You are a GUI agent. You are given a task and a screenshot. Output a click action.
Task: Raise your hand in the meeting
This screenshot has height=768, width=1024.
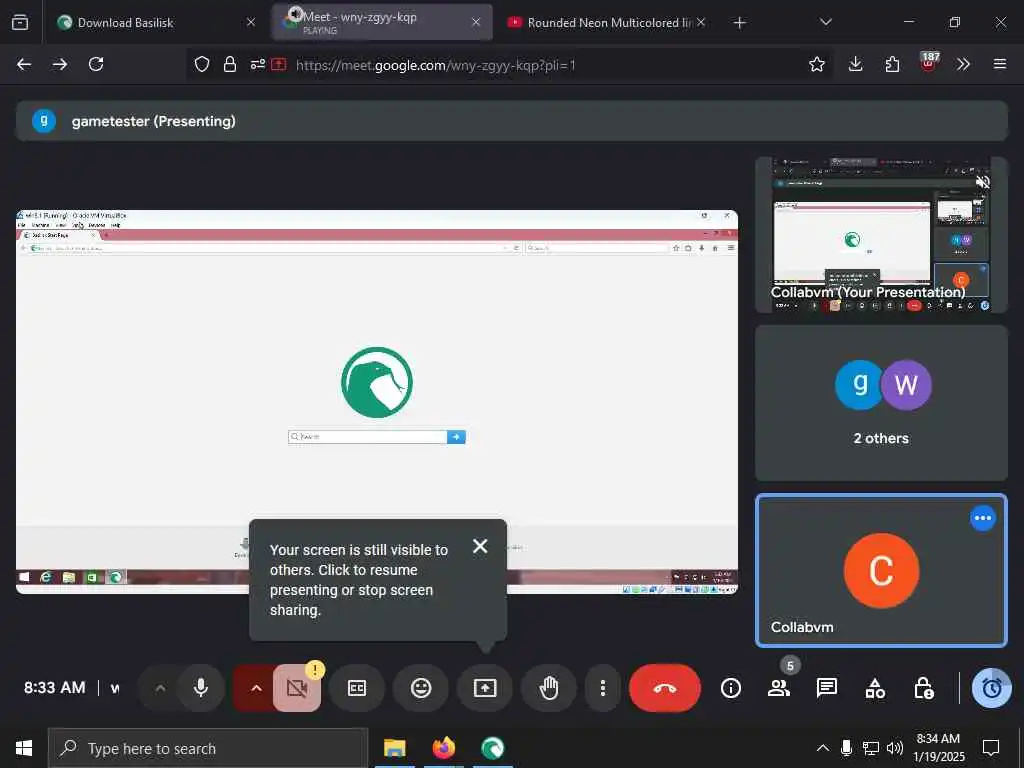point(549,688)
